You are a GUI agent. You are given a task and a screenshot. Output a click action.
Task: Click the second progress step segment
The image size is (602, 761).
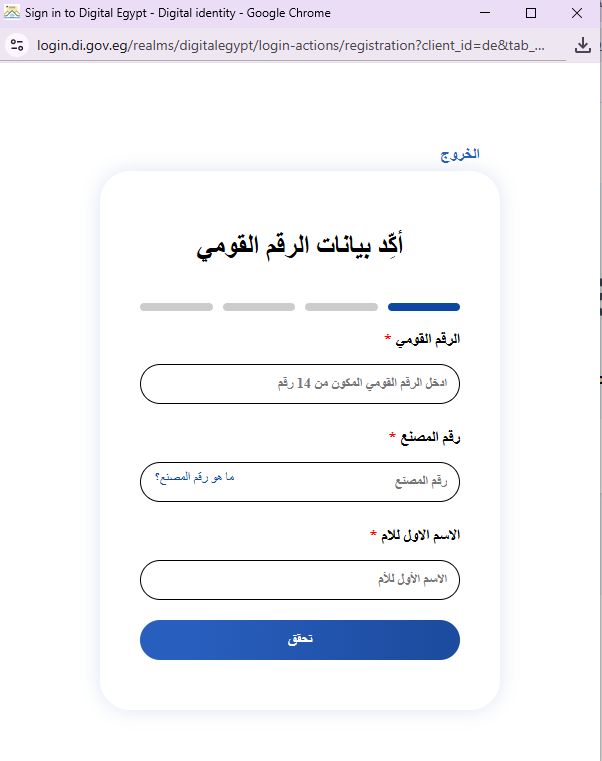(341, 307)
